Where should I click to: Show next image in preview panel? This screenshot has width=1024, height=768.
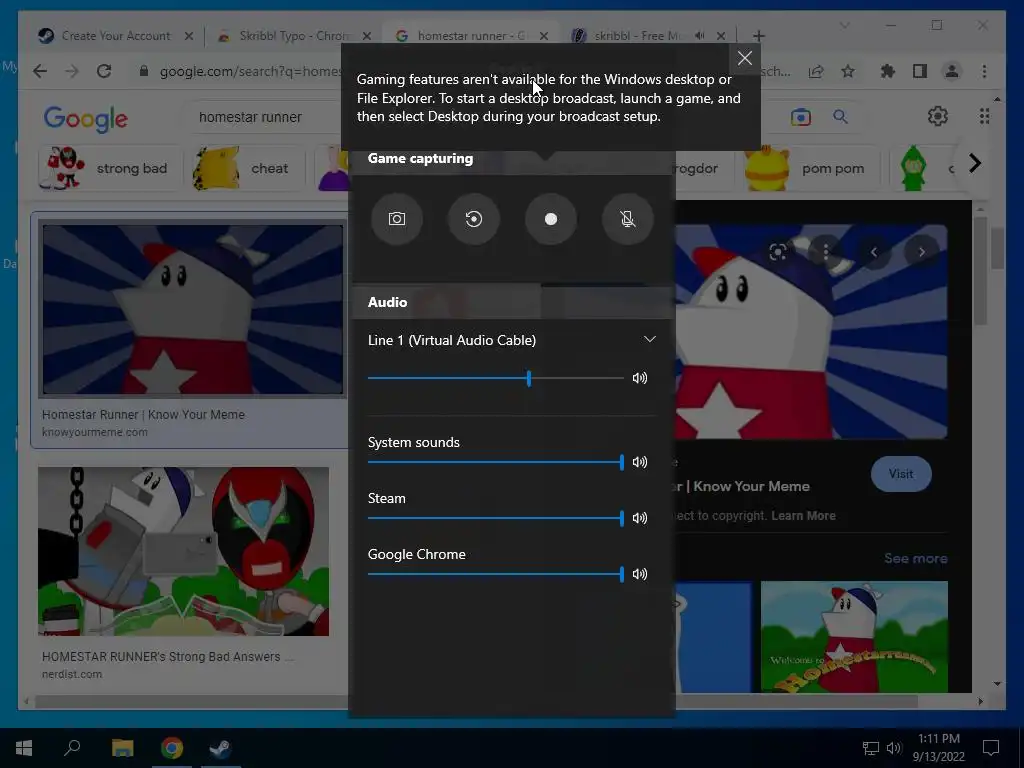921,252
